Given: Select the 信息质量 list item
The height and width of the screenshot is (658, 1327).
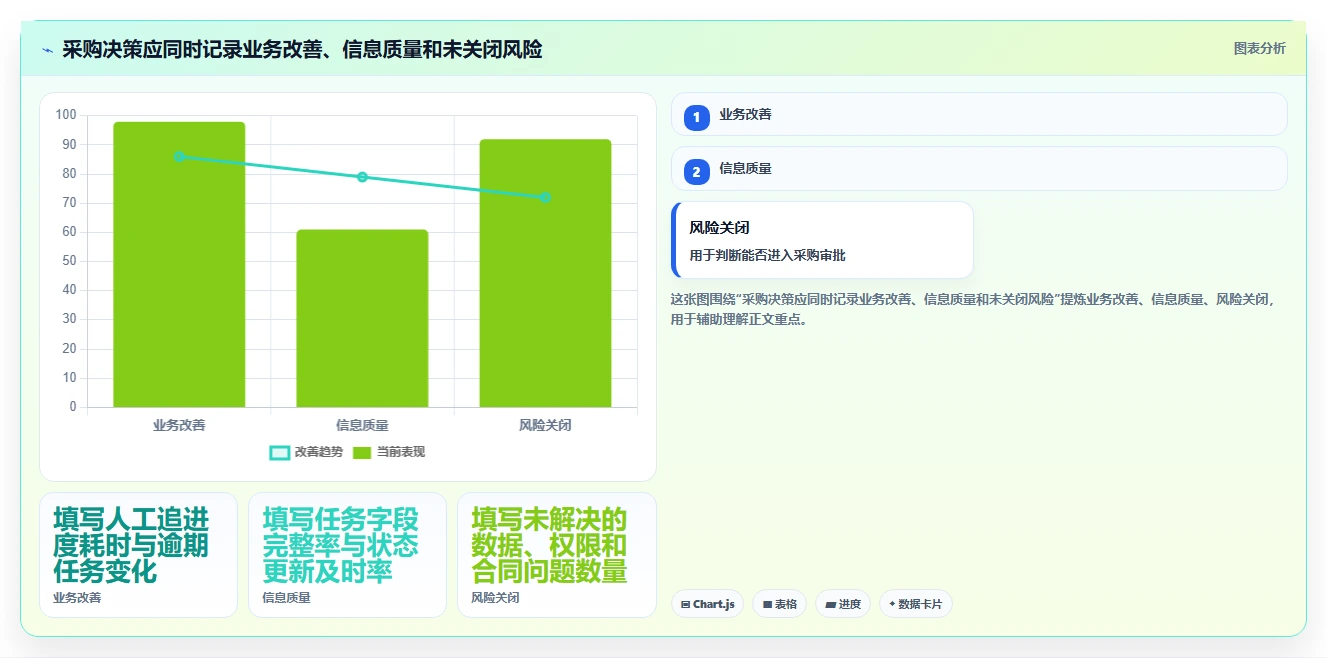Looking at the screenshot, I should [979, 168].
